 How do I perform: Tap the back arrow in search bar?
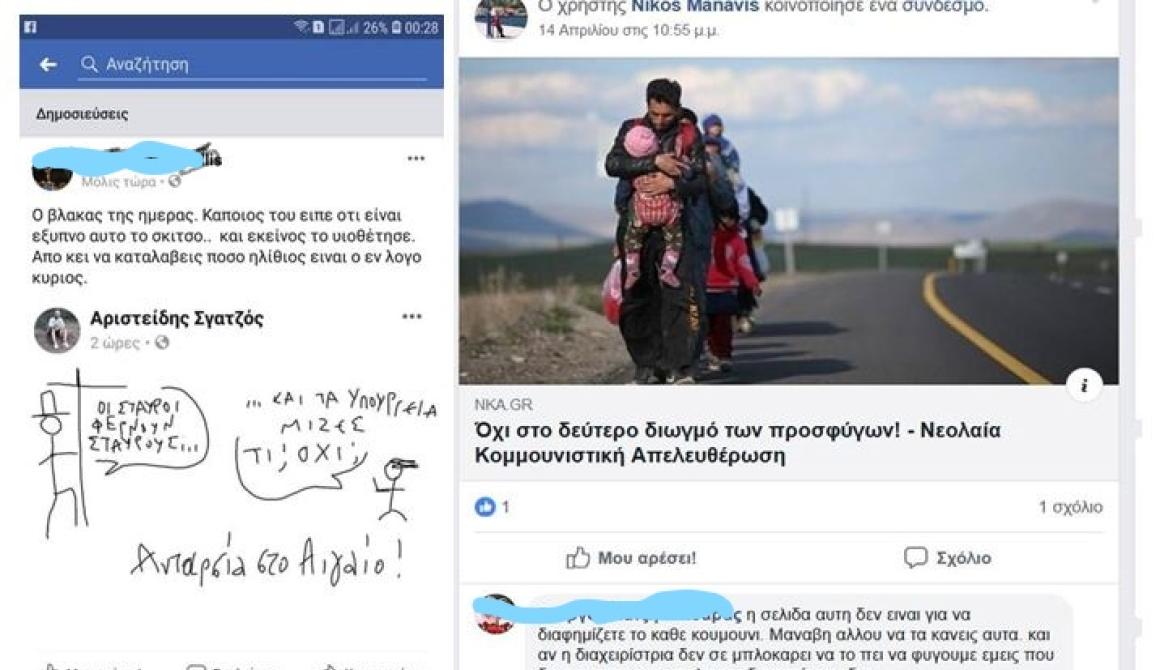coord(48,65)
